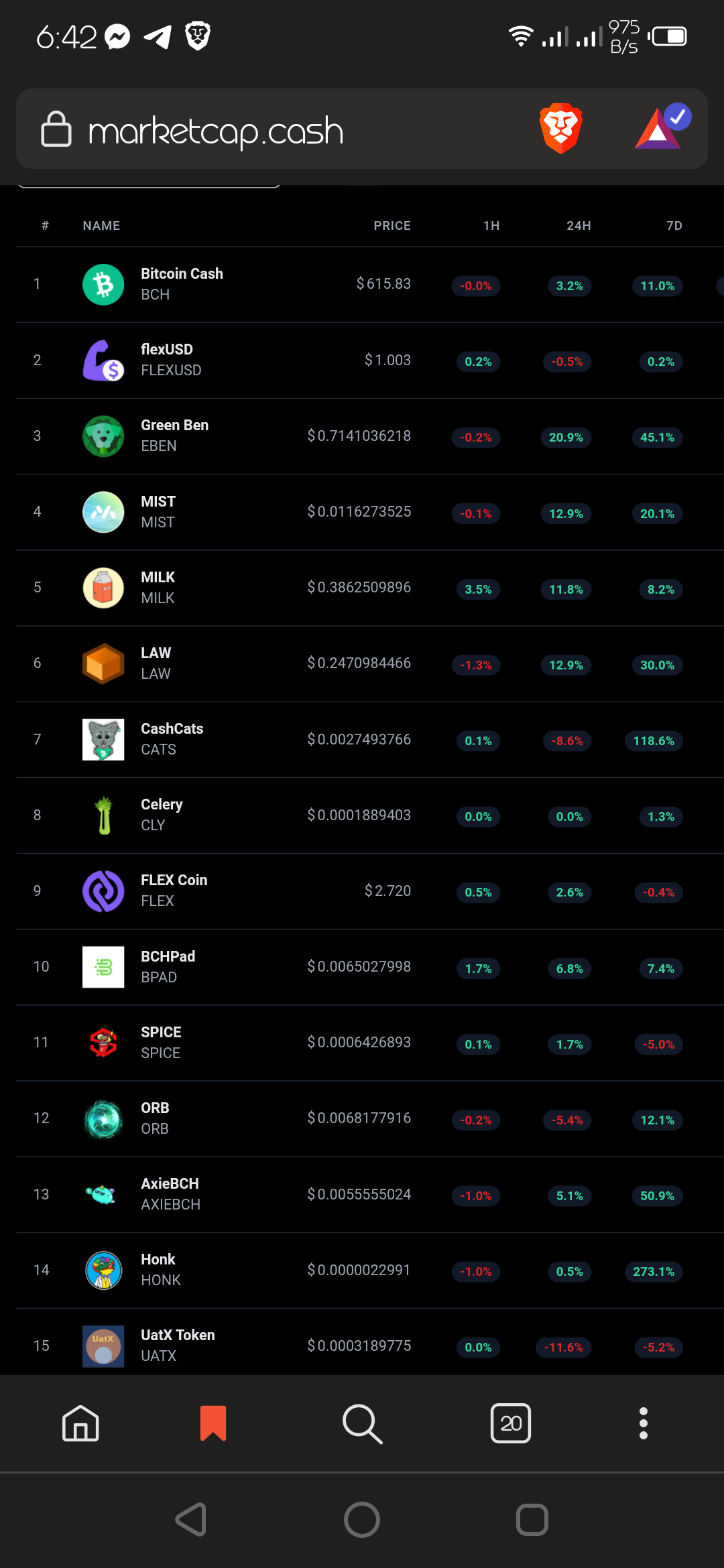This screenshot has width=724, height=1568.
Task: Open Brave Shields lion icon
Action: point(560,128)
